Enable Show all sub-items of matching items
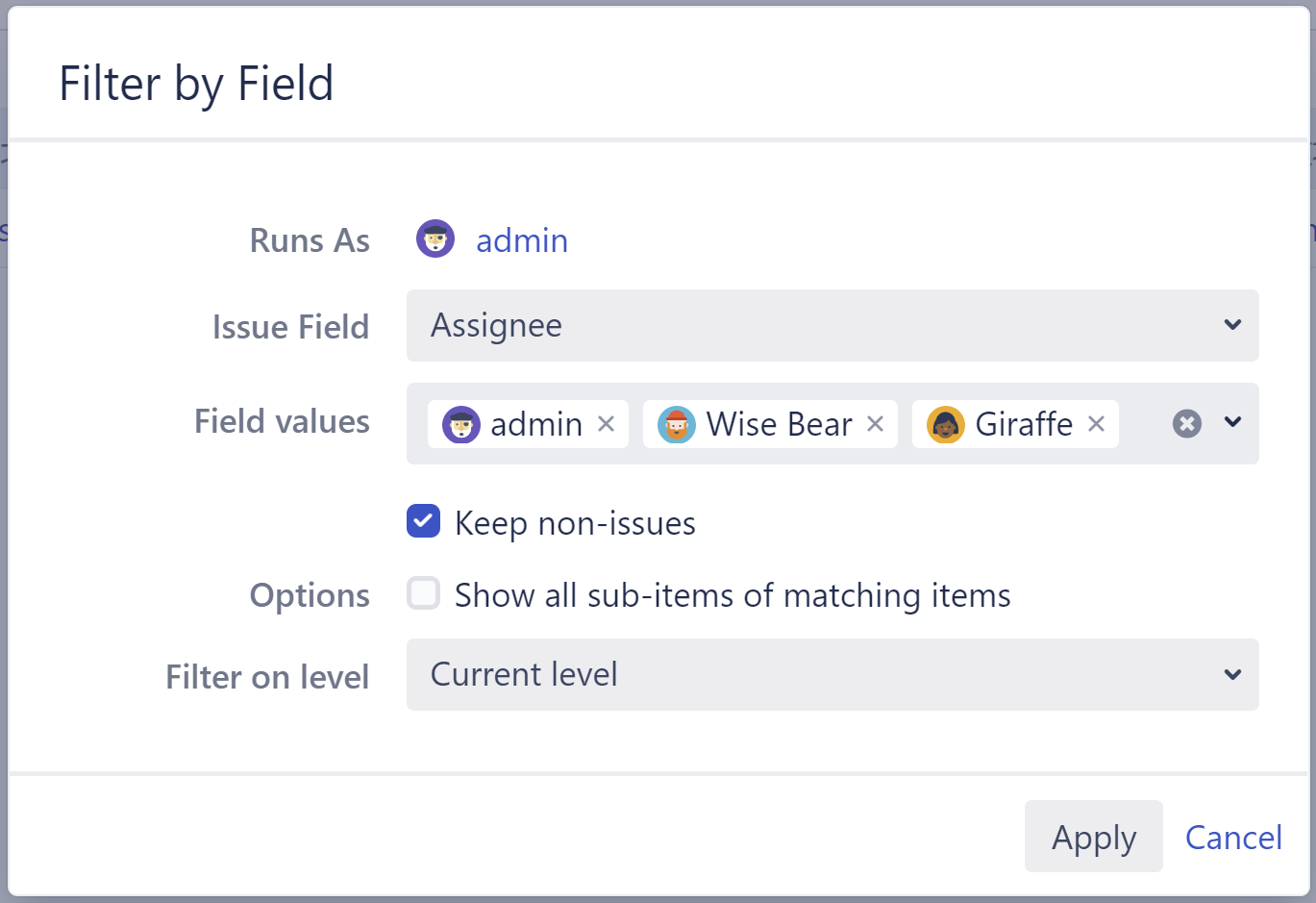Screen dimensions: 1316x903 click(423, 593)
